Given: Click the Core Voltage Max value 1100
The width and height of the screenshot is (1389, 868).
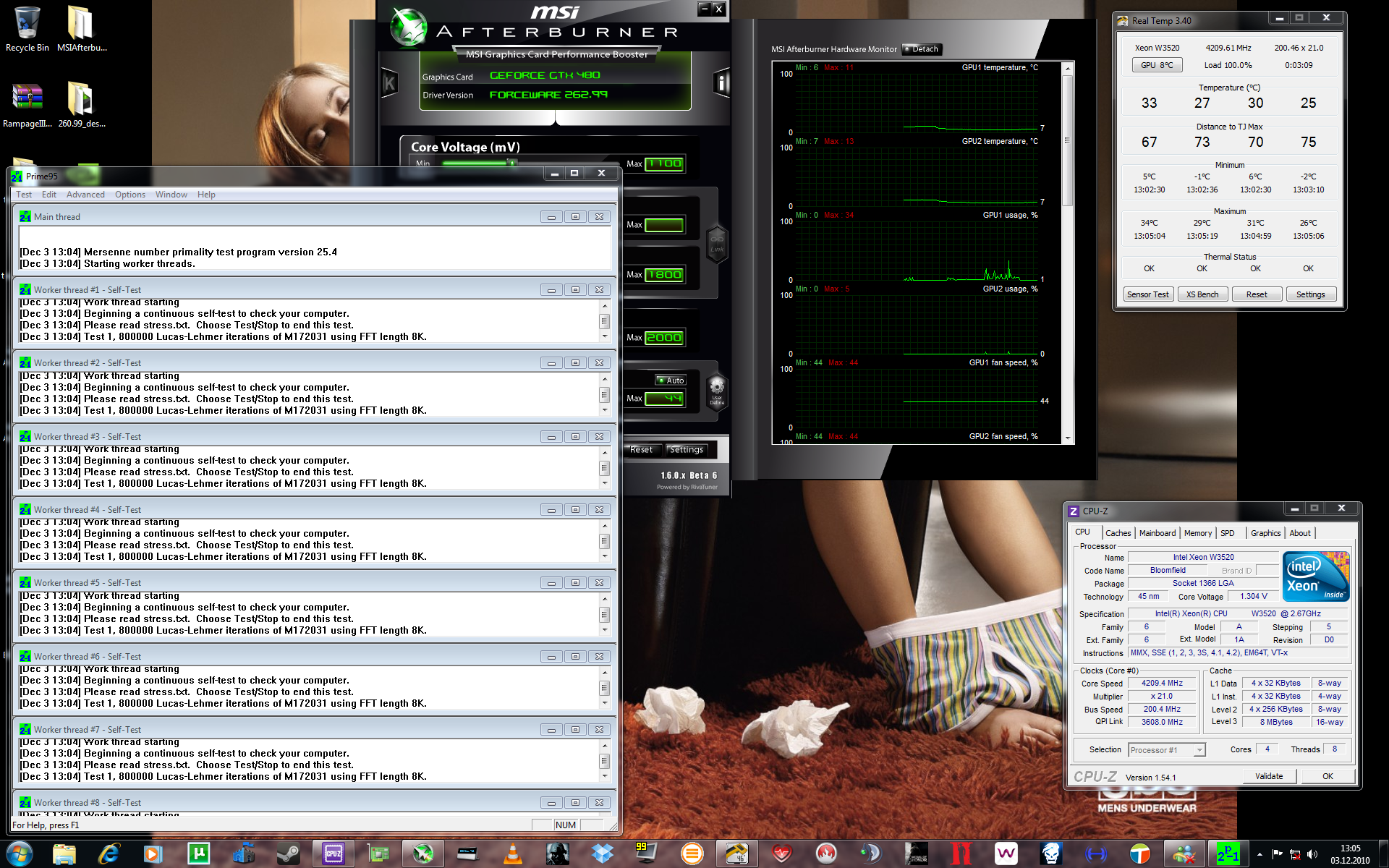Looking at the screenshot, I should click(664, 164).
